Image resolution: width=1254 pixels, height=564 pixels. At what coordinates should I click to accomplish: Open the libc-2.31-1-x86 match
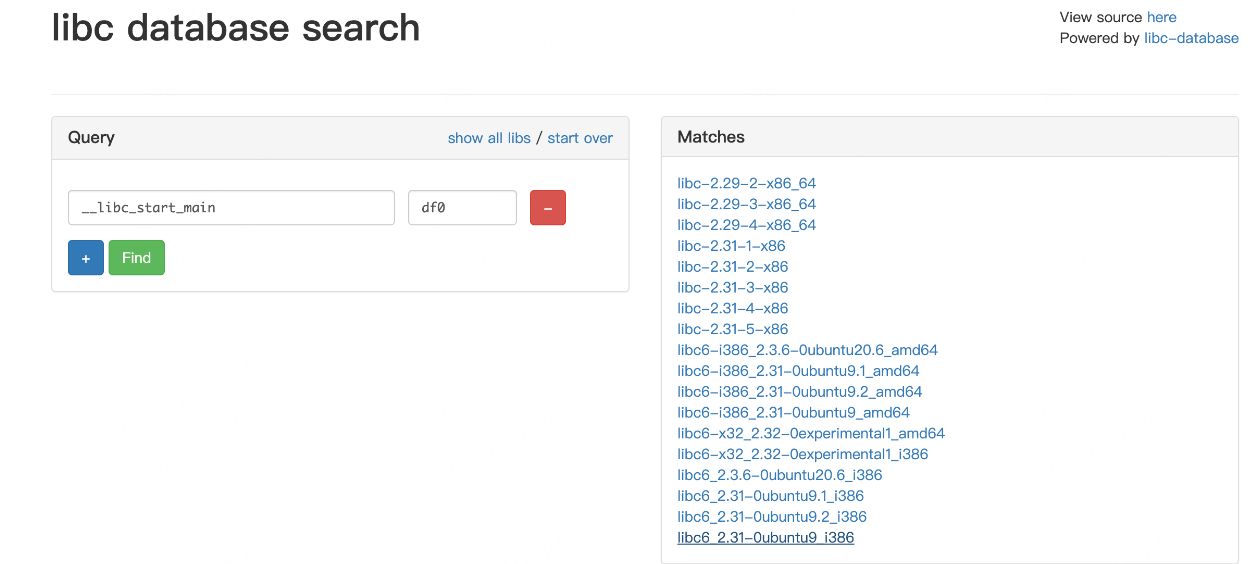[x=731, y=246]
